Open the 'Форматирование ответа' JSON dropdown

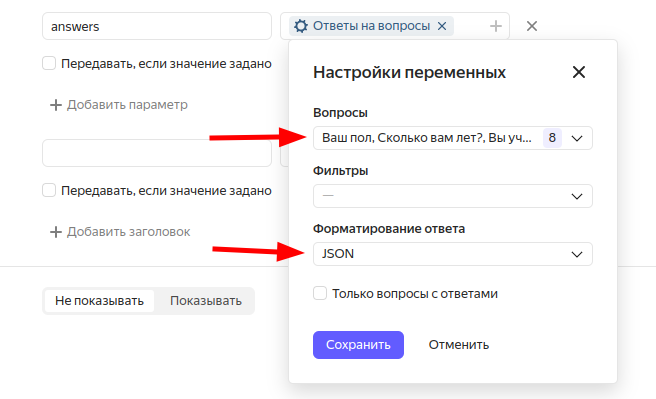point(453,254)
